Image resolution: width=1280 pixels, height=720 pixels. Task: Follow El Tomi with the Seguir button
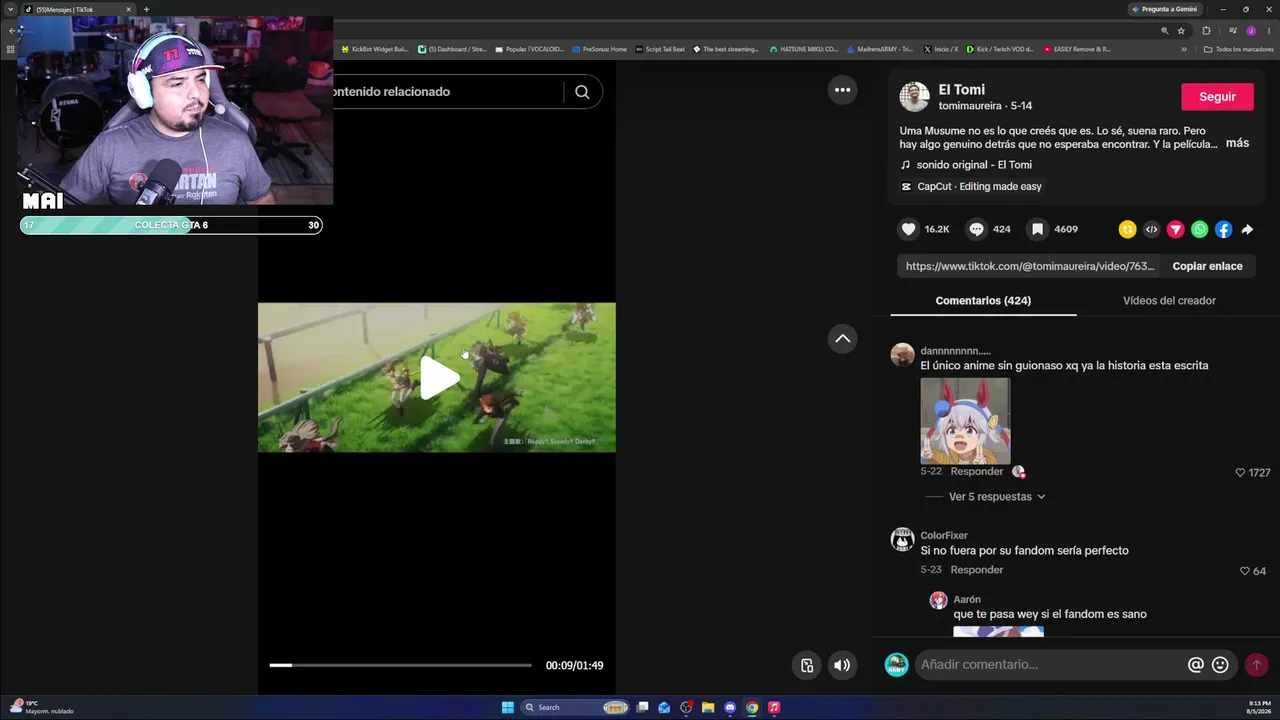click(x=1217, y=96)
